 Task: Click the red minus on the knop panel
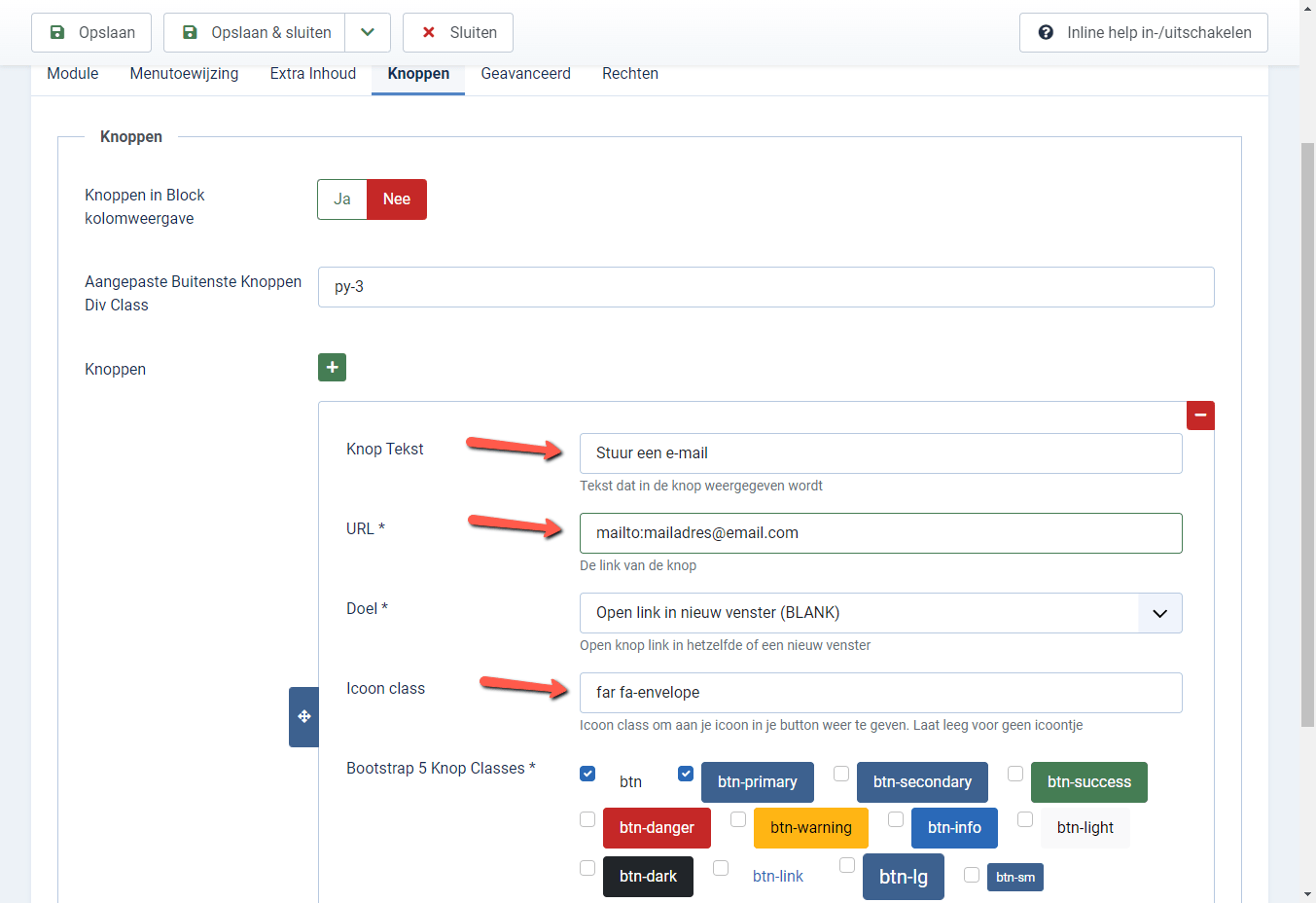(1200, 415)
